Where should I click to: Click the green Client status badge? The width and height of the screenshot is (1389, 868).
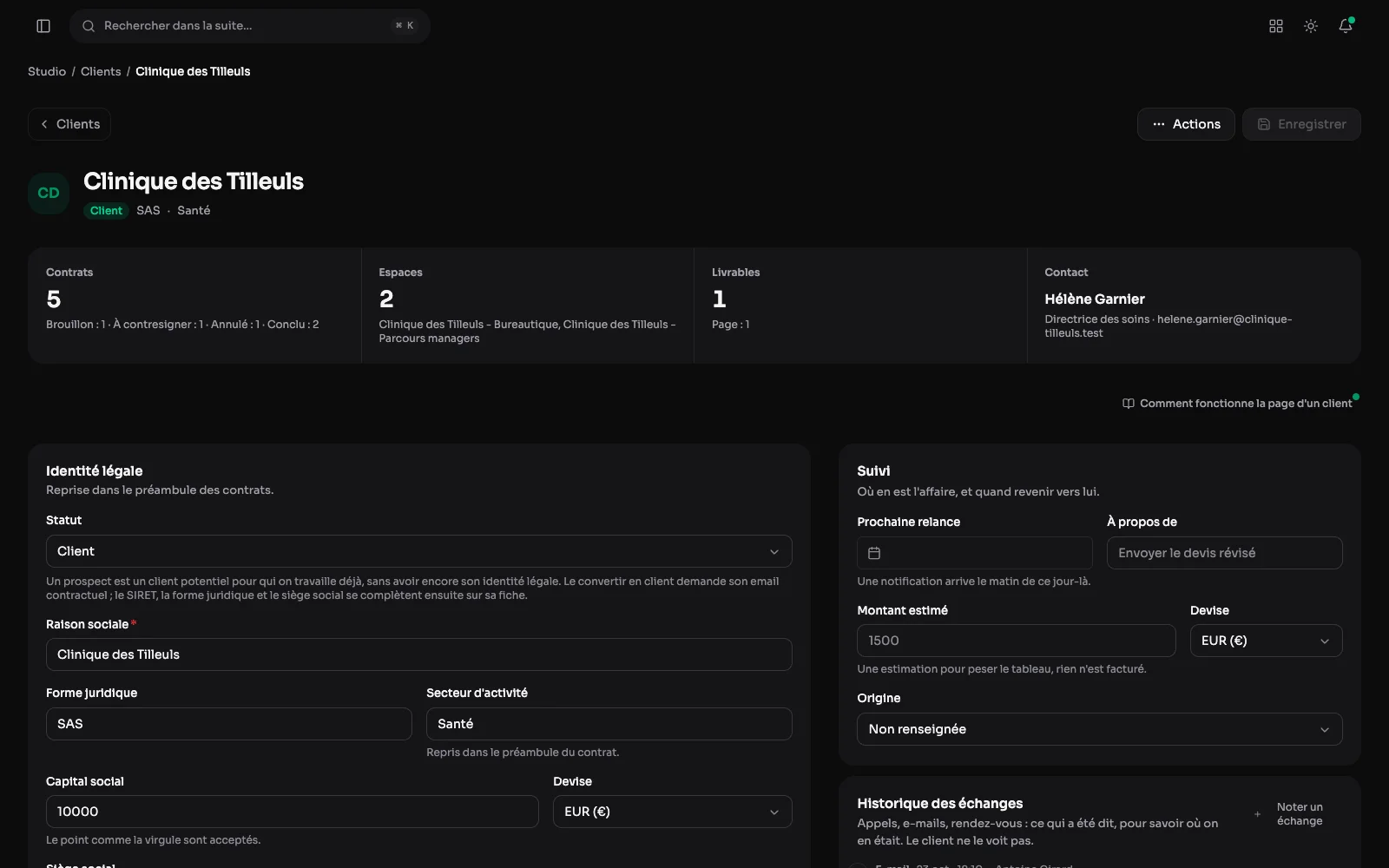pyautogui.click(x=106, y=211)
